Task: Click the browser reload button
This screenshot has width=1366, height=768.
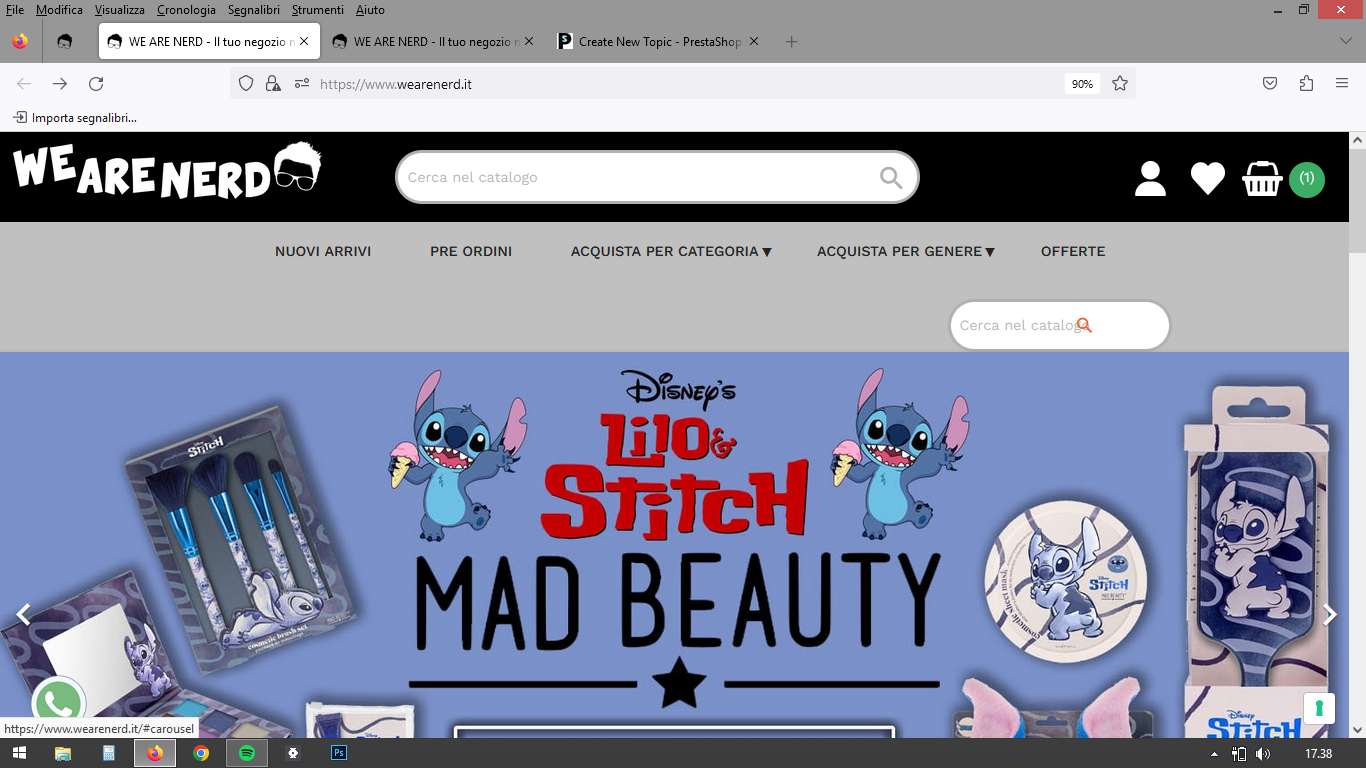Action: [96, 84]
